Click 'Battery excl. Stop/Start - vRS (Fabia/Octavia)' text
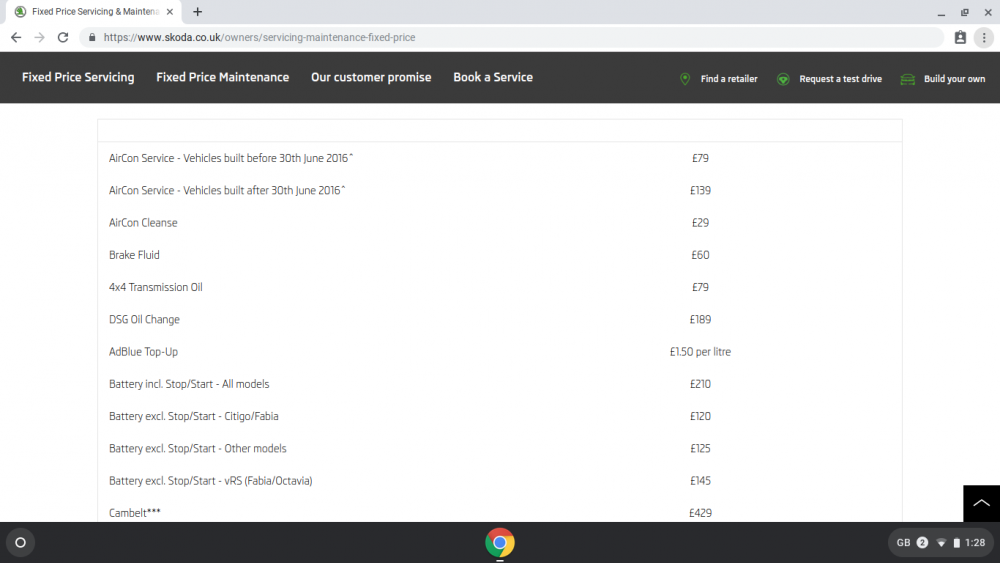This screenshot has width=1000, height=563. coord(210,481)
